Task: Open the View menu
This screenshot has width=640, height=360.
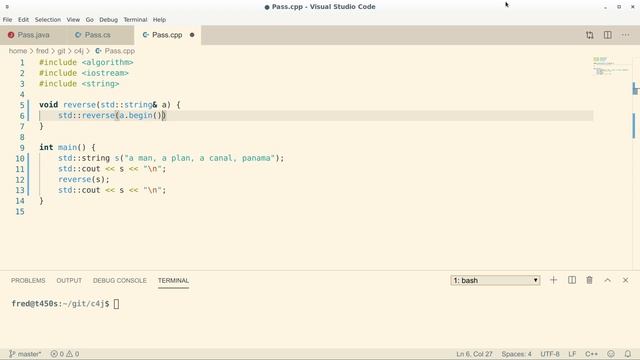Action: tap(73, 20)
